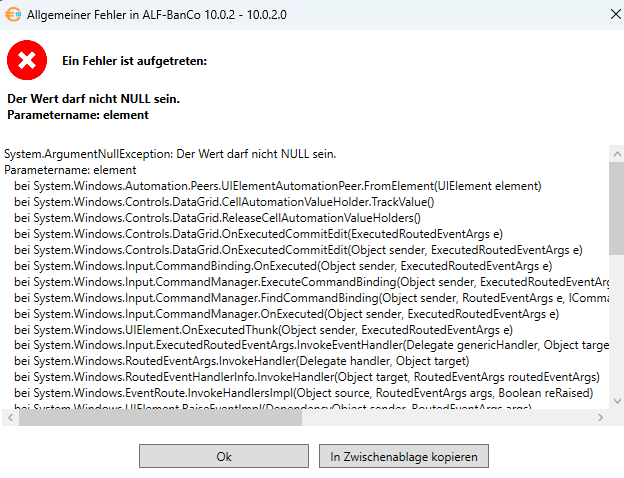
Task: Click the horizontal scrollbar left arrow
Action: [x=10, y=418]
